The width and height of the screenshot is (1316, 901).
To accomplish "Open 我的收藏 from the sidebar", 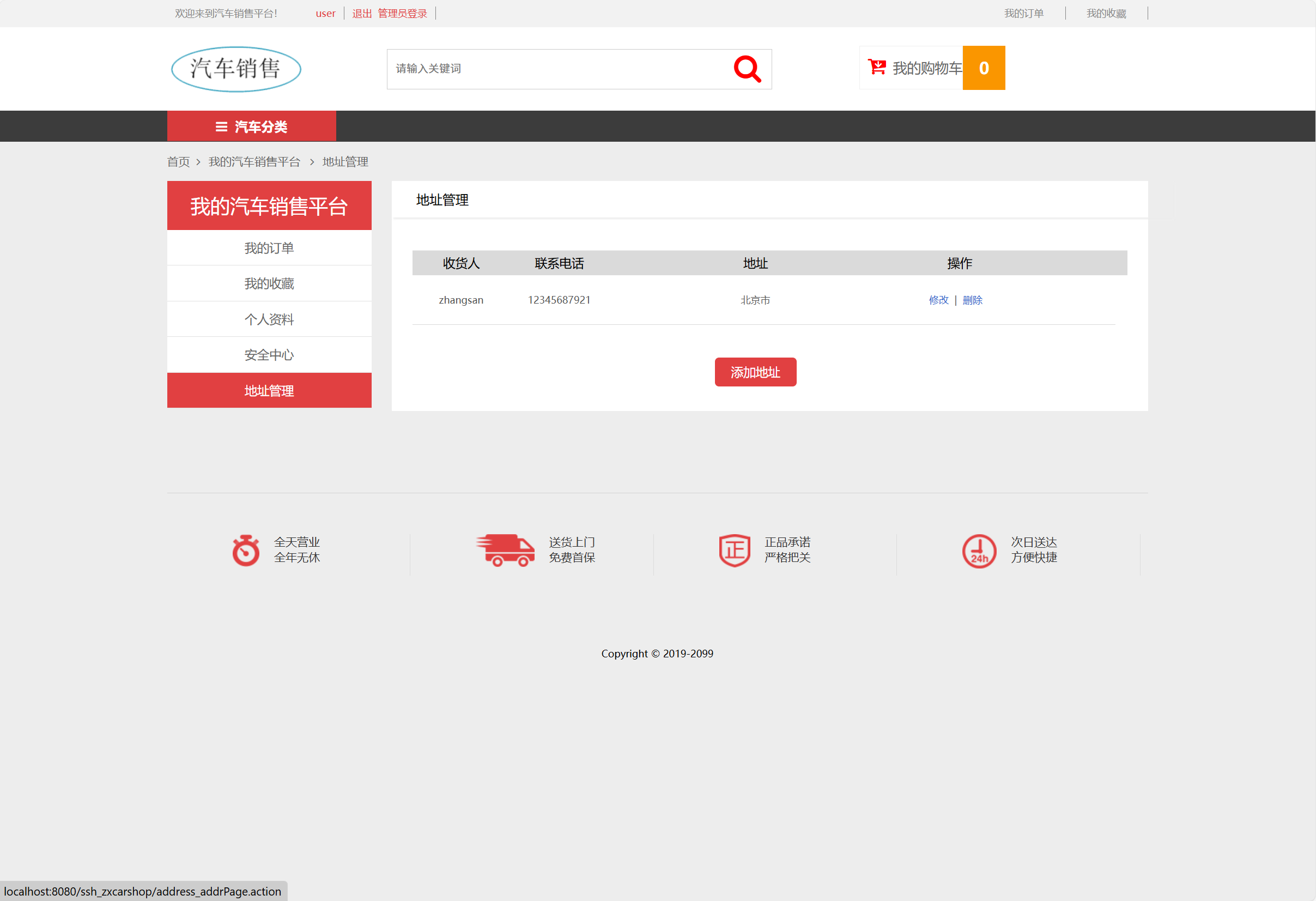I will (x=269, y=283).
